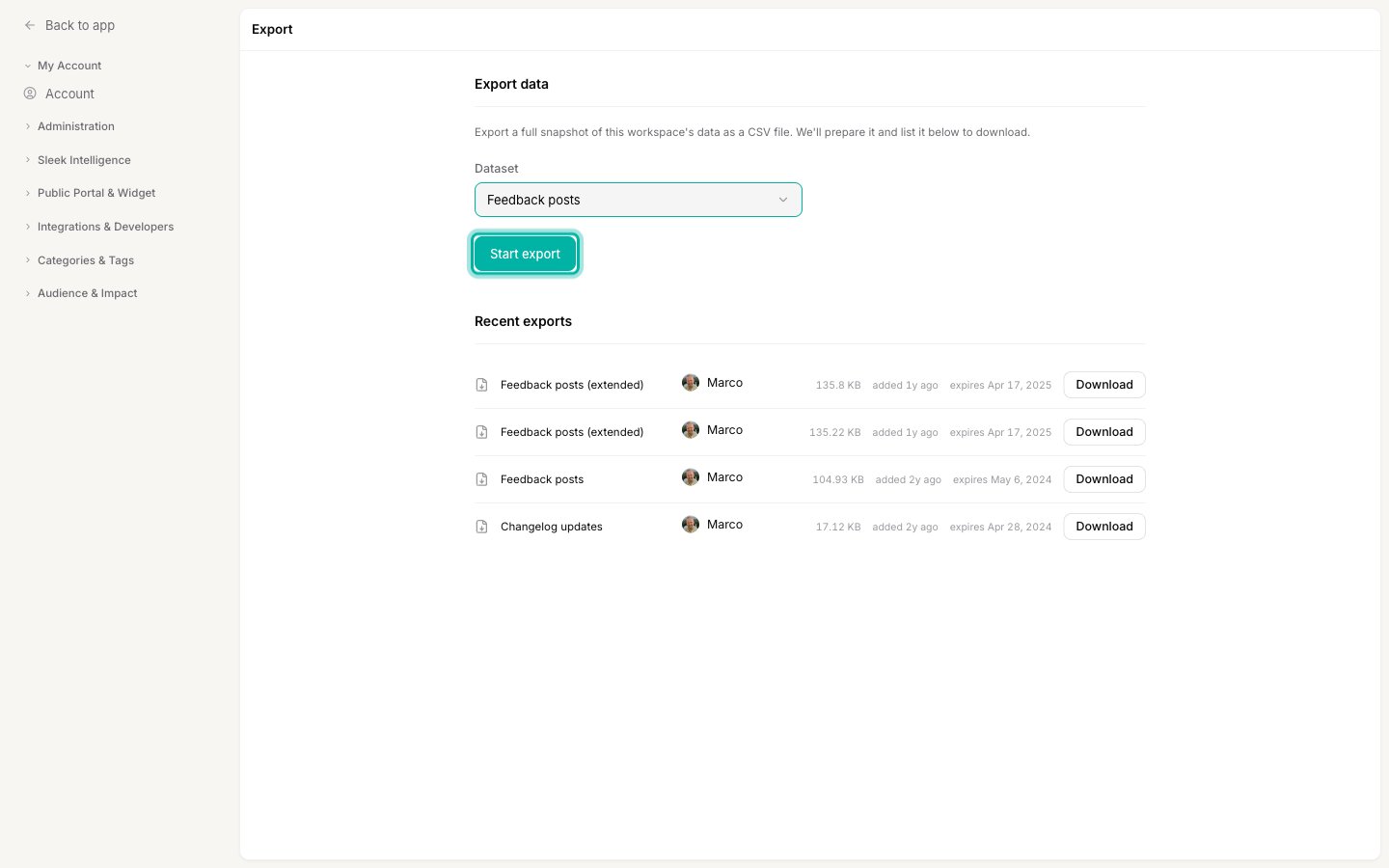Click Marco's avatar in the 104.93 KB row
Screen dimensions: 1389x868
point(691,477)
